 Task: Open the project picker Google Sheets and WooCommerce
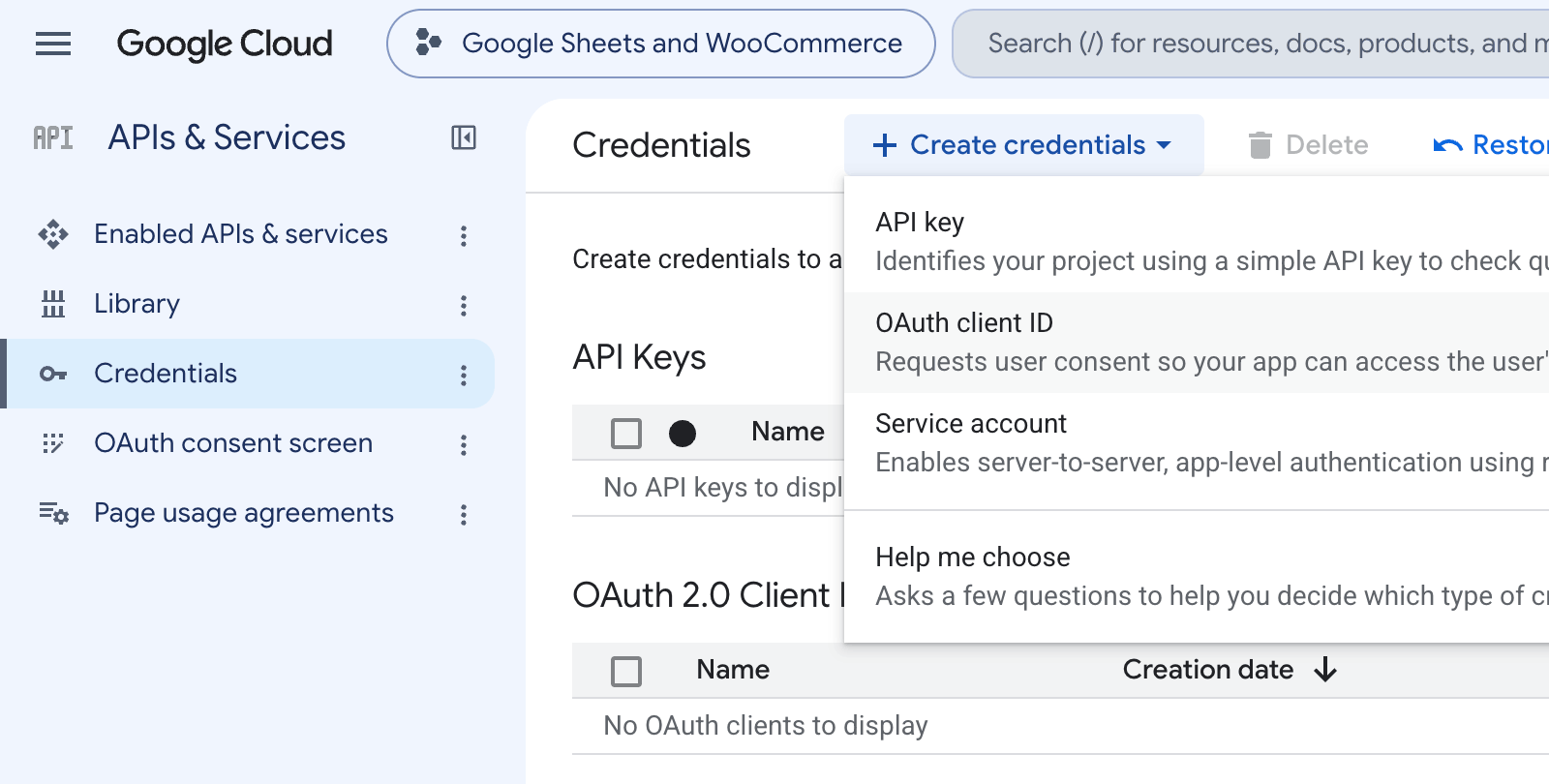pos(661,44)
